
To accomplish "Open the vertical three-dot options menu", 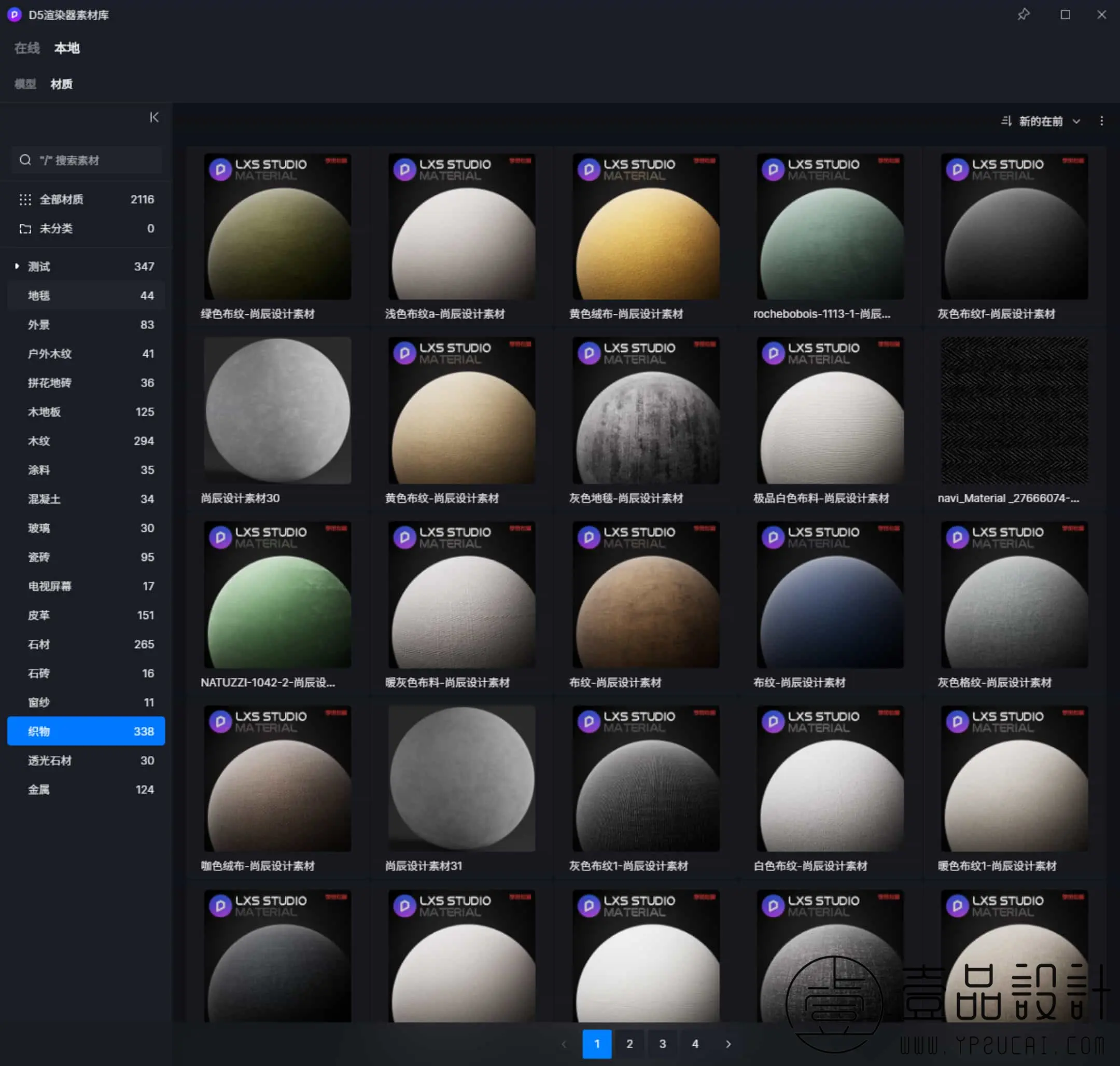I will click(x=1101, y=121).
